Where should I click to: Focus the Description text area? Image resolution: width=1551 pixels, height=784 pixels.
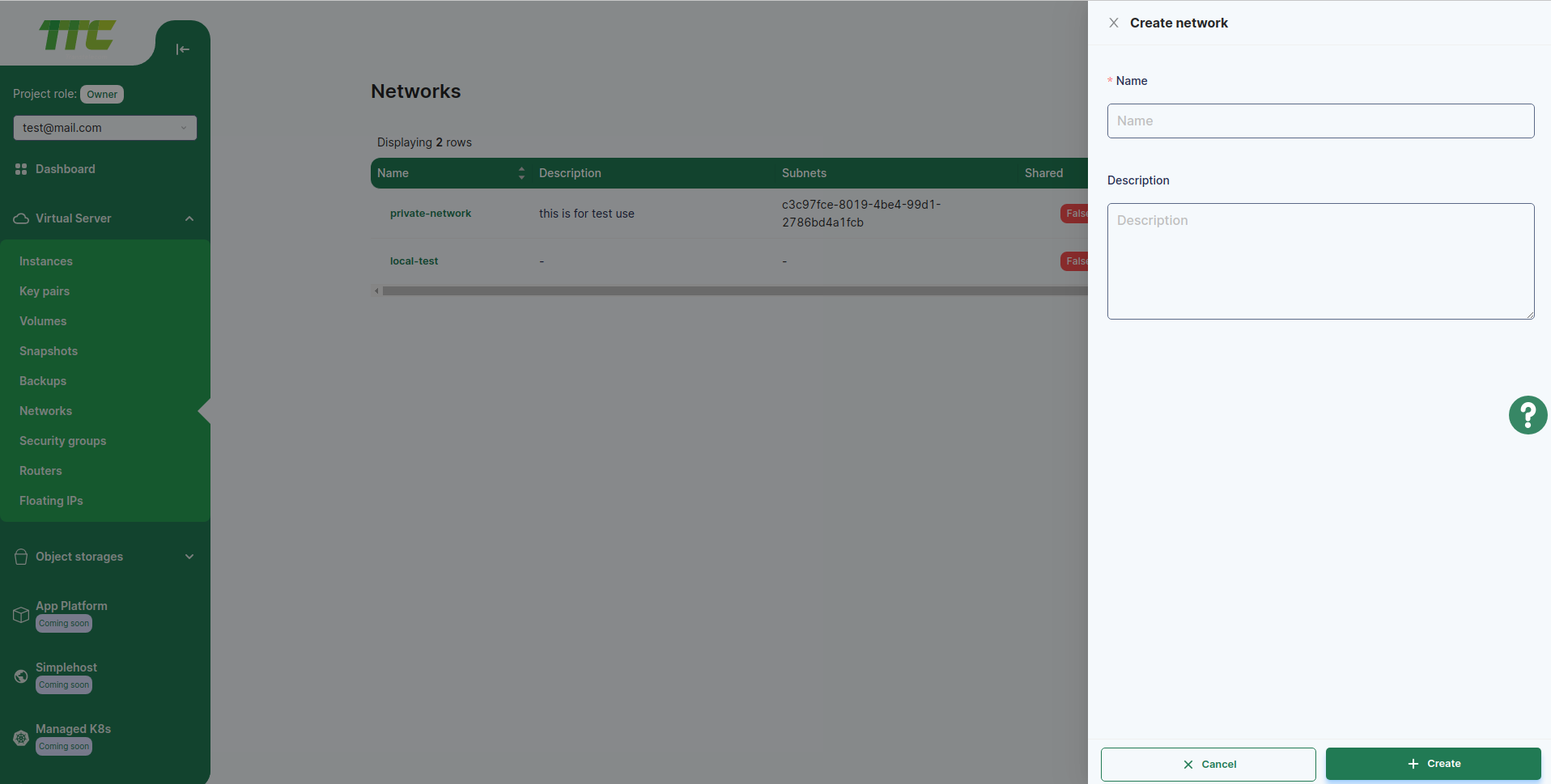pyautogui.click(x=1320, y=261)
